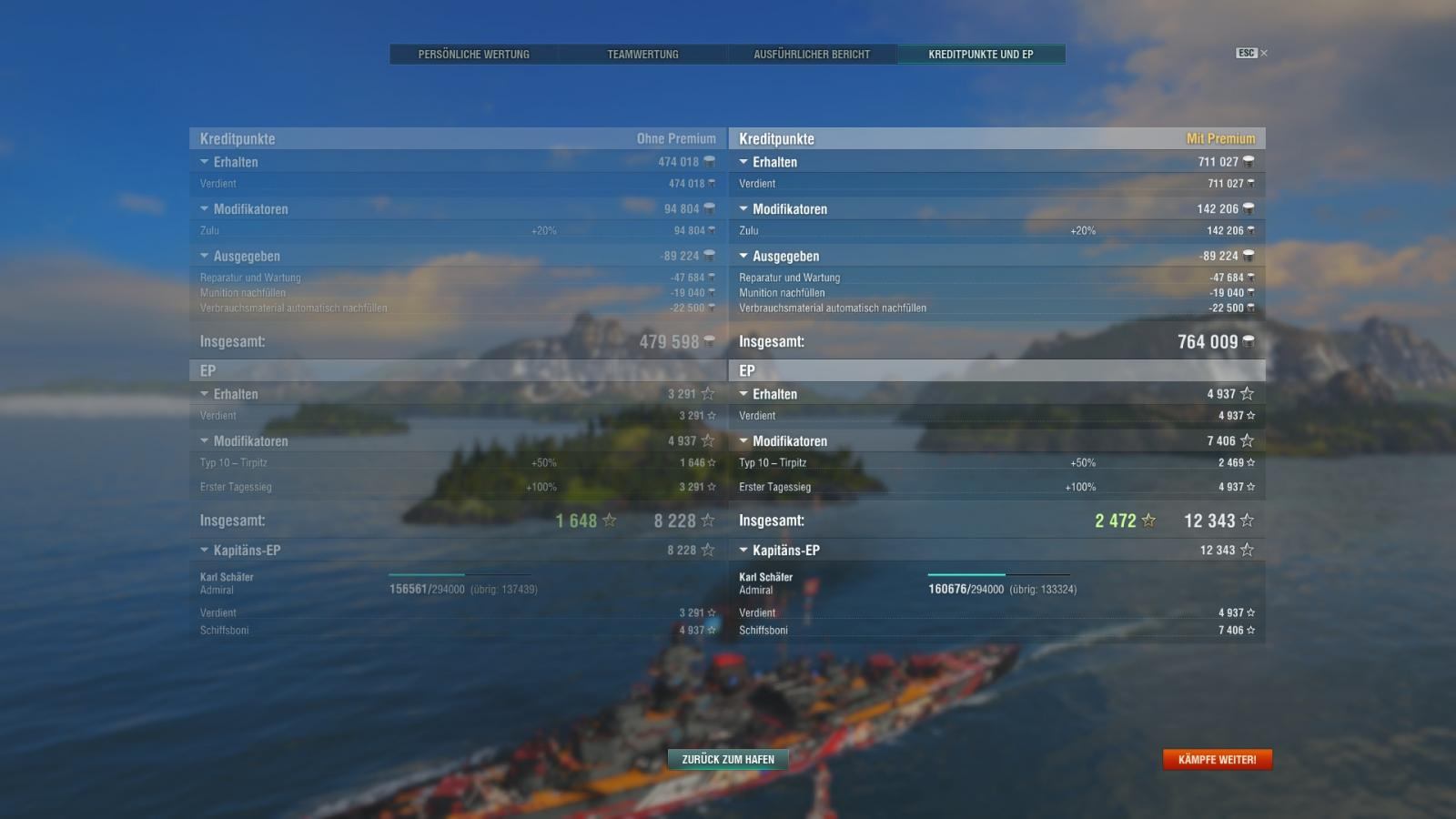Click star beside 4 937 Modifikatoren in Ohne Premium
This screenshot has width=1456, height=819.
pyautogui.click(x=708, y=440)
